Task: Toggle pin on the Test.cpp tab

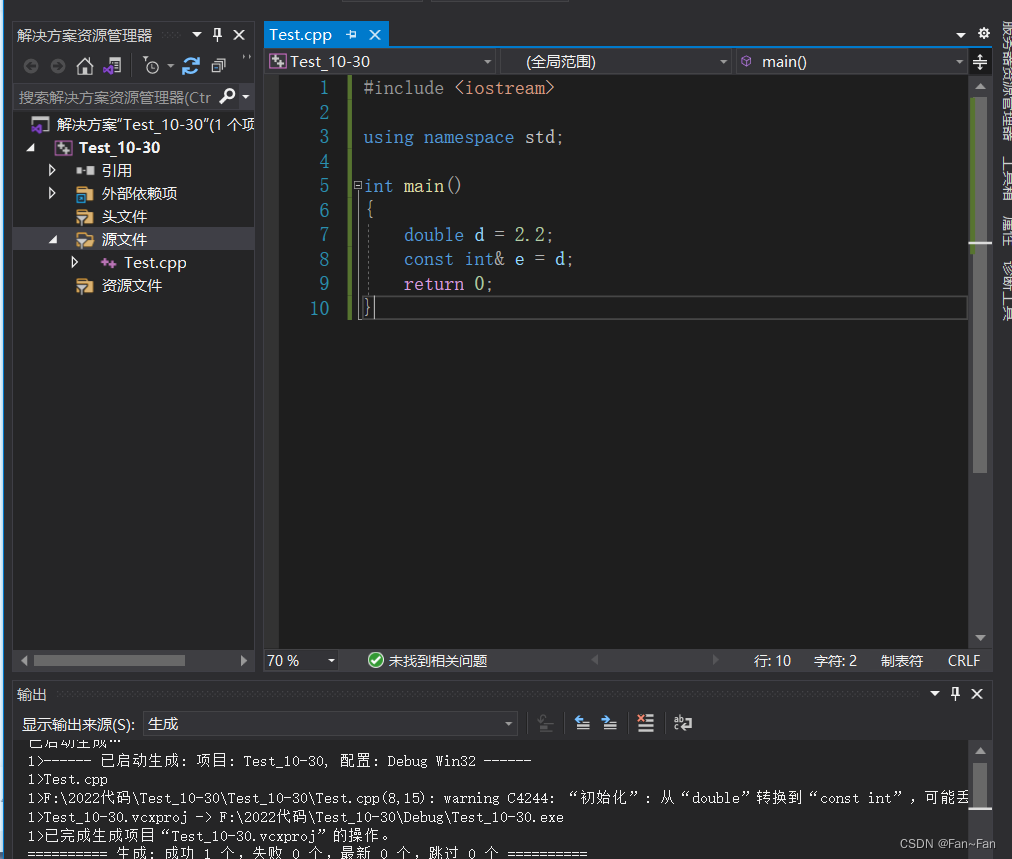Action: (351, 35)
